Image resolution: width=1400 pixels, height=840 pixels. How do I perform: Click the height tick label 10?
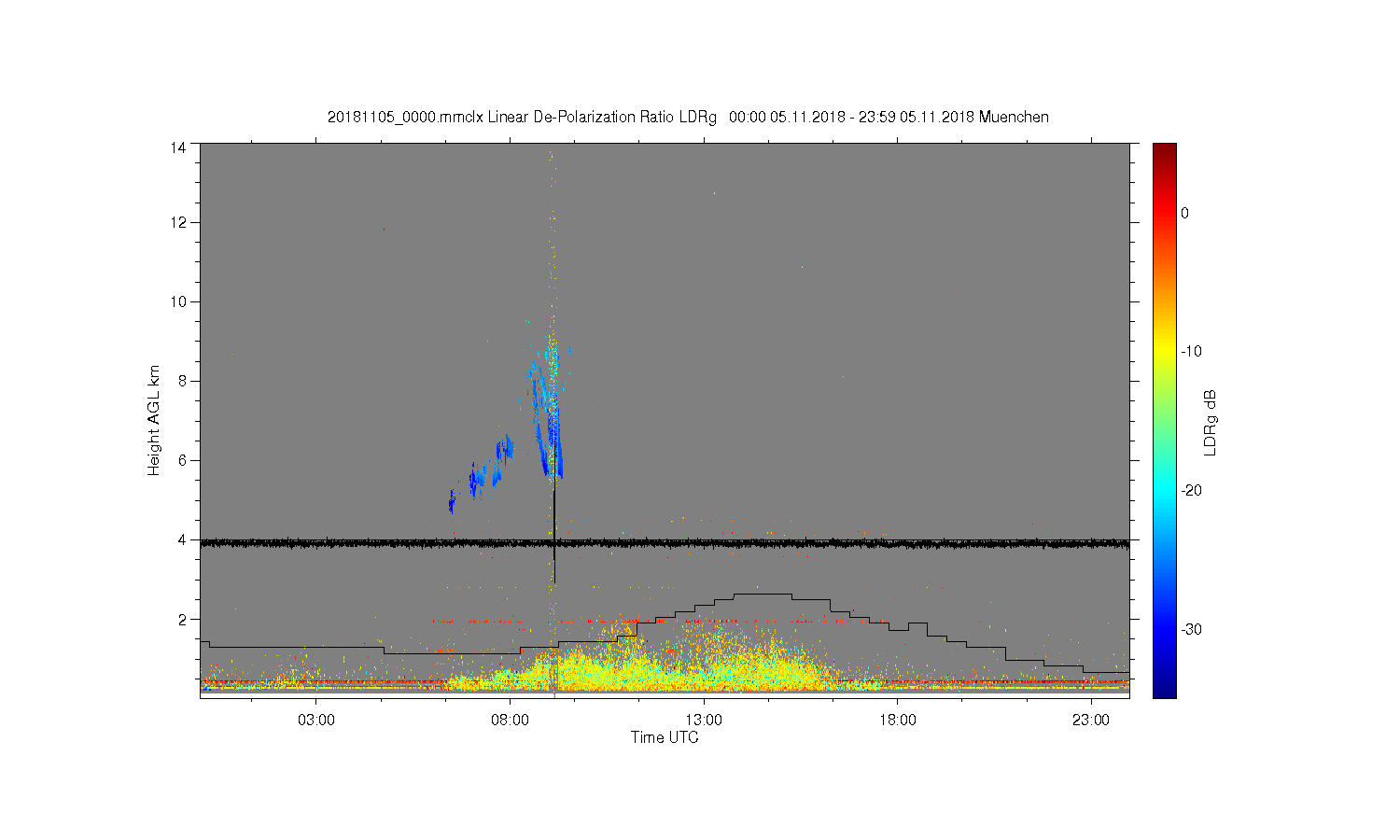tap(178, 301)
